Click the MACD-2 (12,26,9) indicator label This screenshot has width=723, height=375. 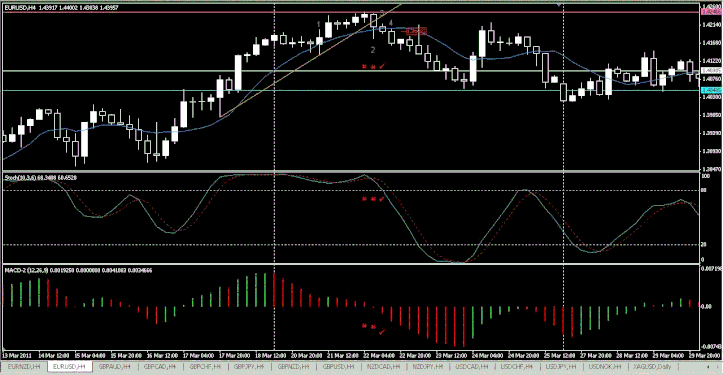click(x=78, y=270)
